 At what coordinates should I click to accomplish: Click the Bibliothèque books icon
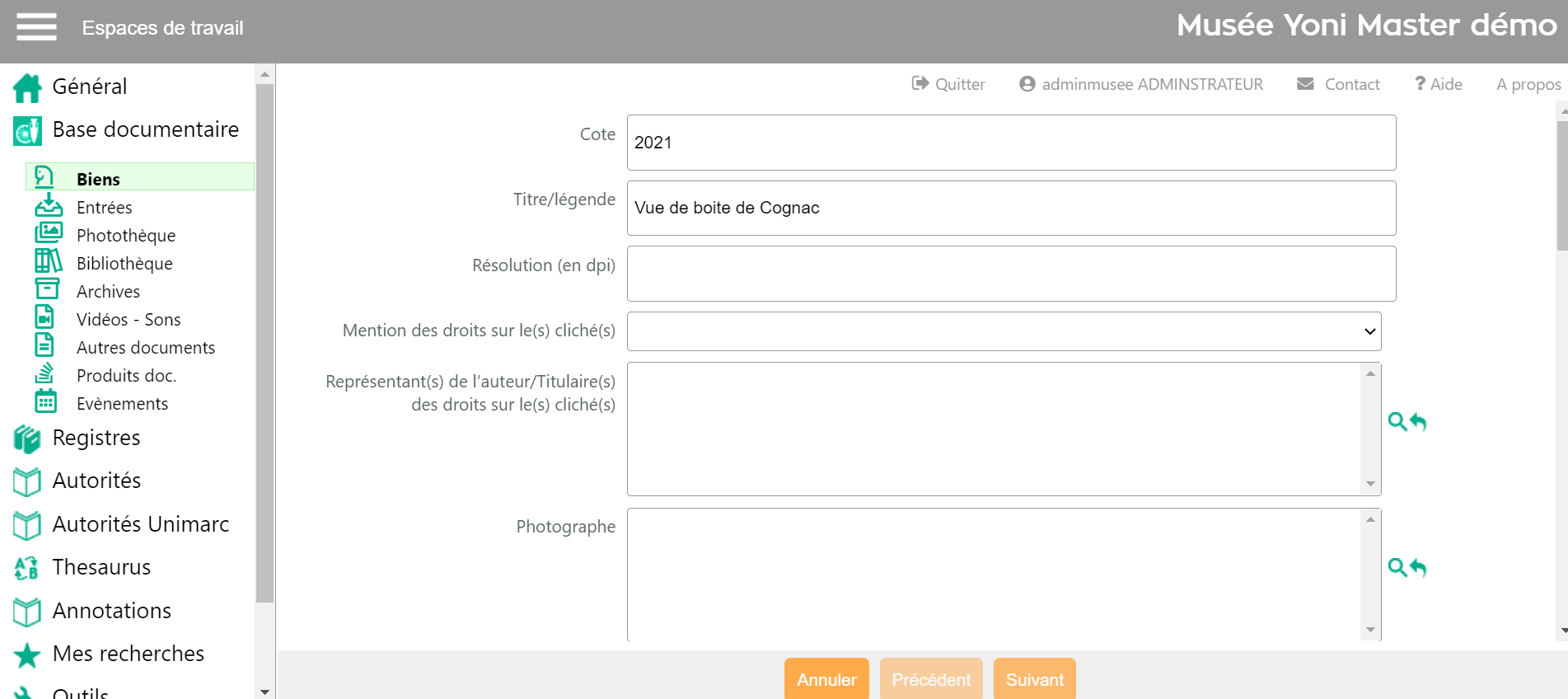pyautogui.click(x=48, y=262)
